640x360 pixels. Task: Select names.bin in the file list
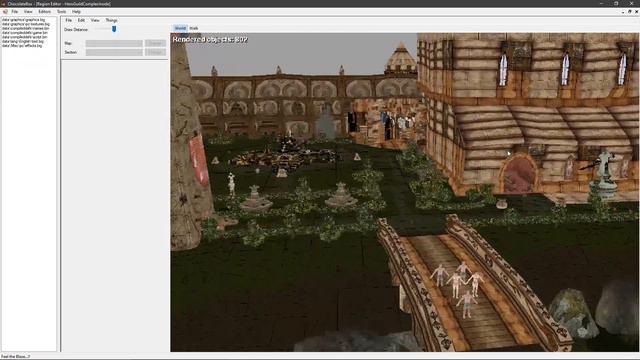25,29
